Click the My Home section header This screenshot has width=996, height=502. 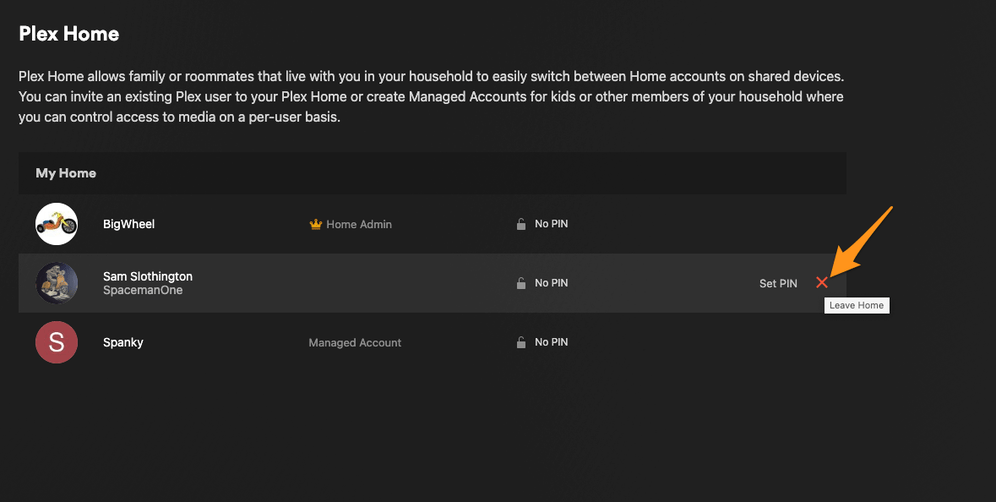point(66,173)
